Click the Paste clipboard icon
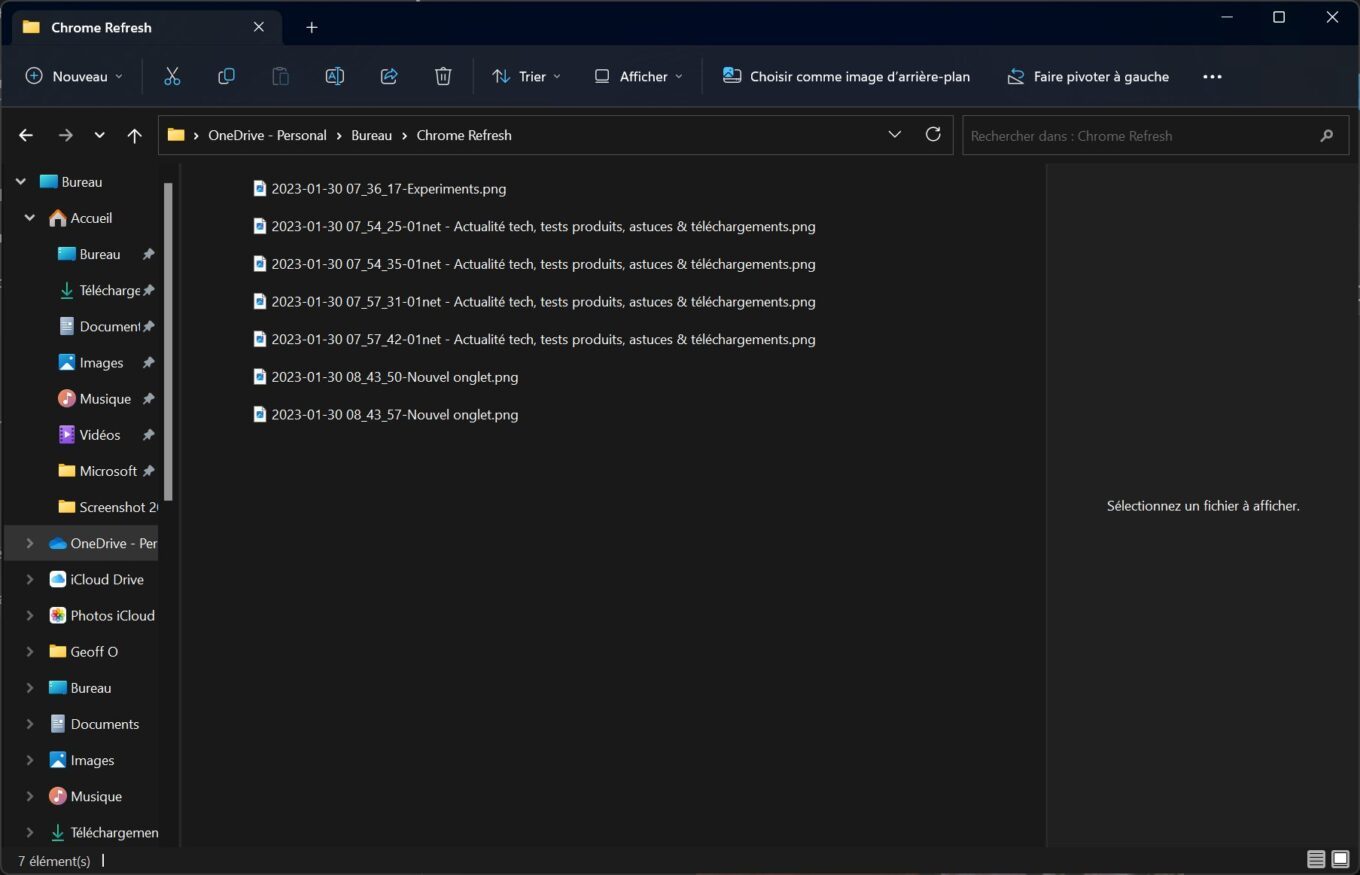 tap(280, 76)
